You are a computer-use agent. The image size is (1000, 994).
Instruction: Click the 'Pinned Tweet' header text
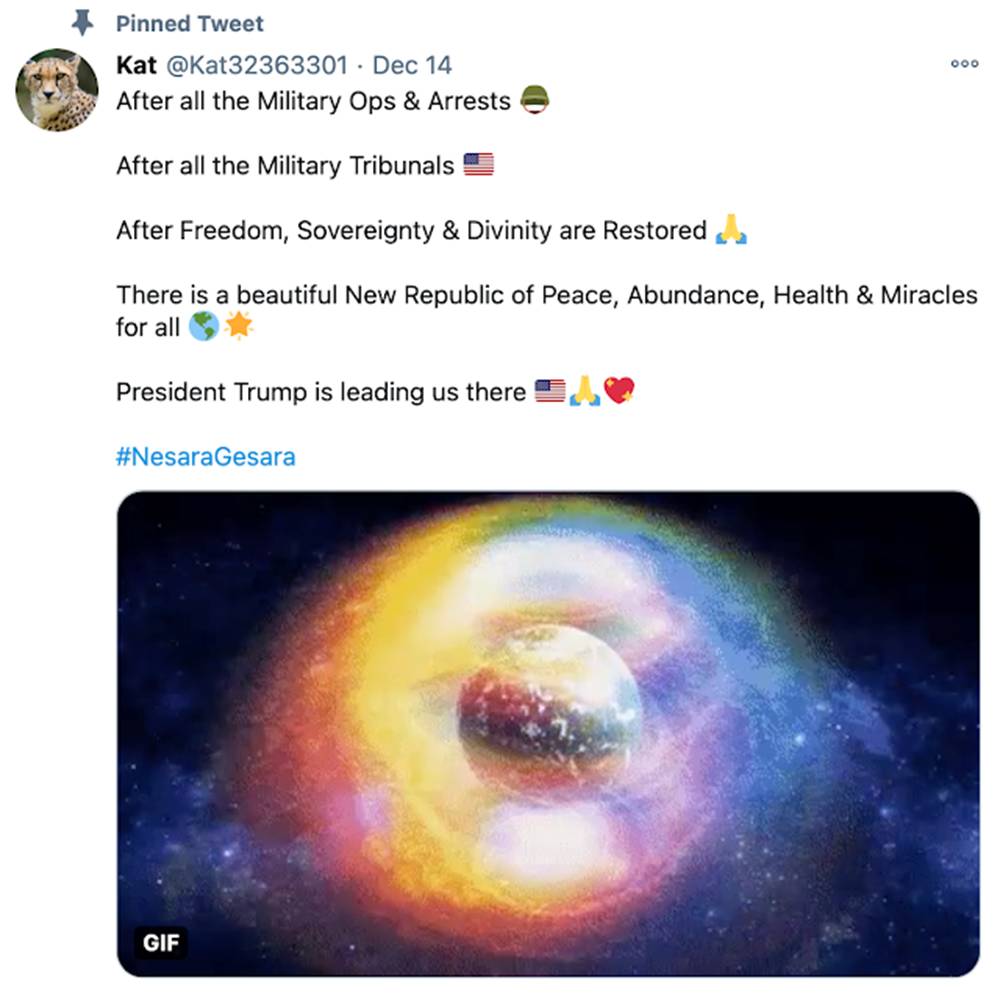pos(190,23)
